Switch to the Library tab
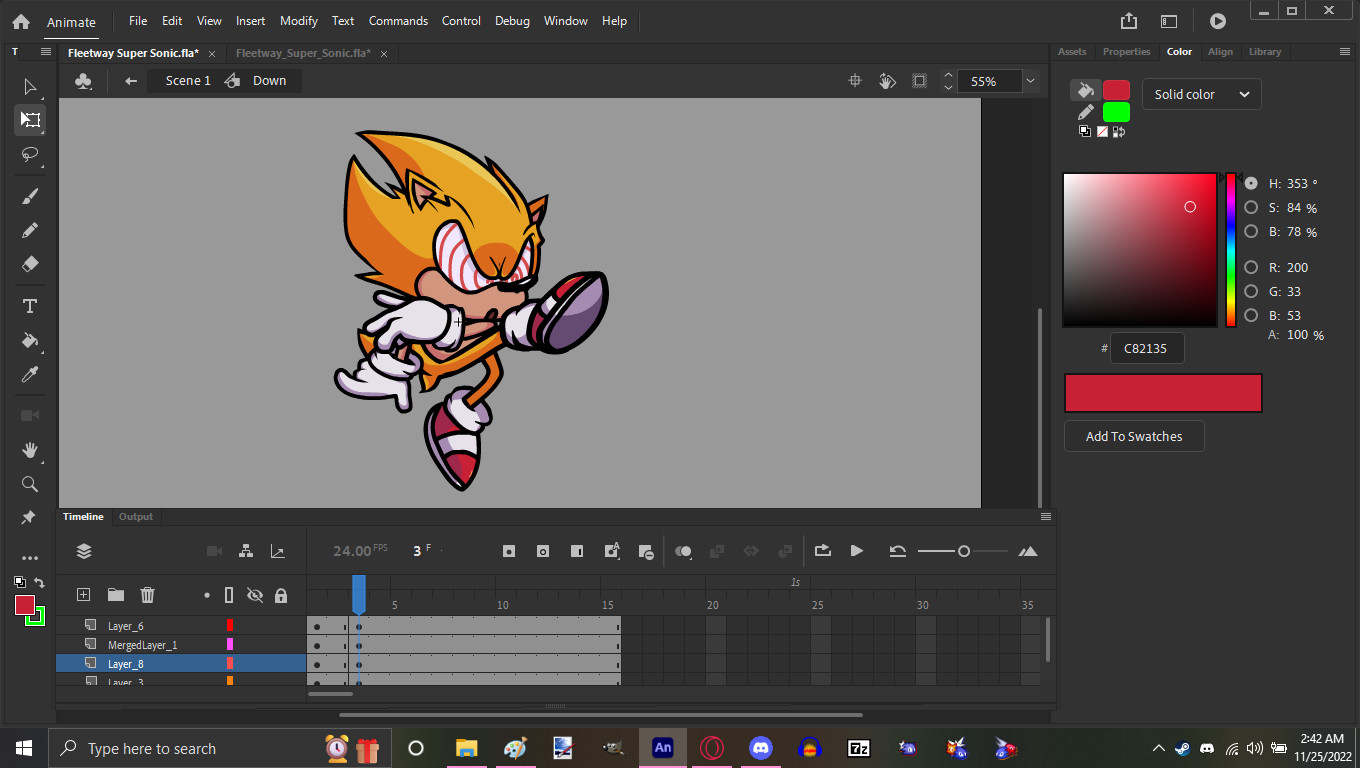This screenshot has height=768, width=1360. [1265, 52]
